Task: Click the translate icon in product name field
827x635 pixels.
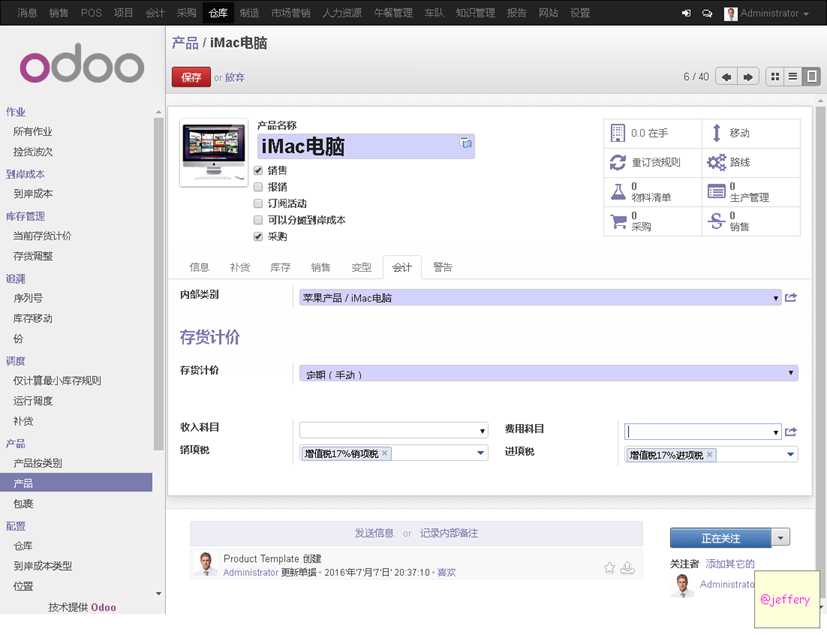Action: tap(466, 143)
